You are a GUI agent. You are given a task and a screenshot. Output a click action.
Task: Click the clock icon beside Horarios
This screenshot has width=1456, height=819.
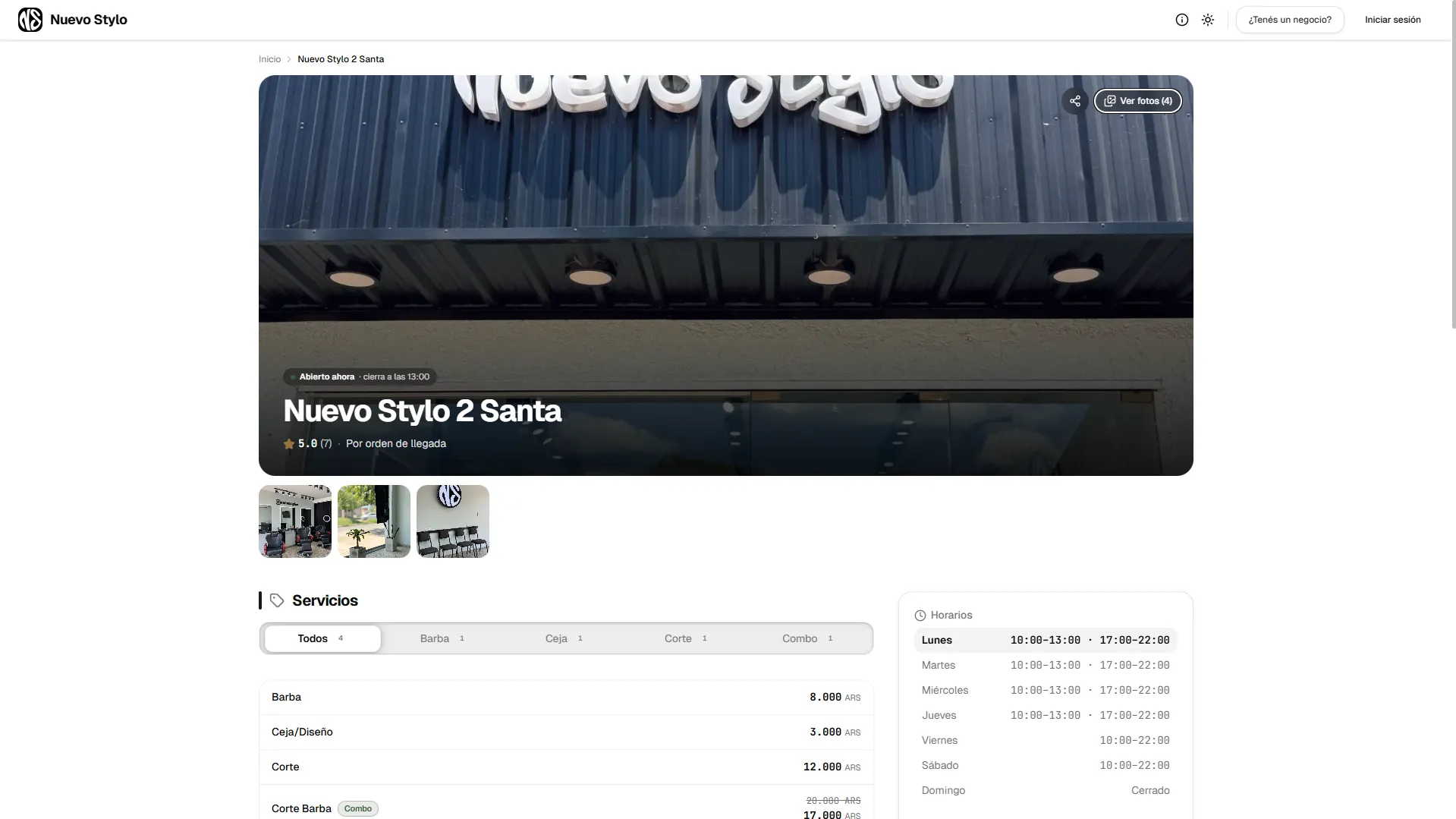(920, 616)
